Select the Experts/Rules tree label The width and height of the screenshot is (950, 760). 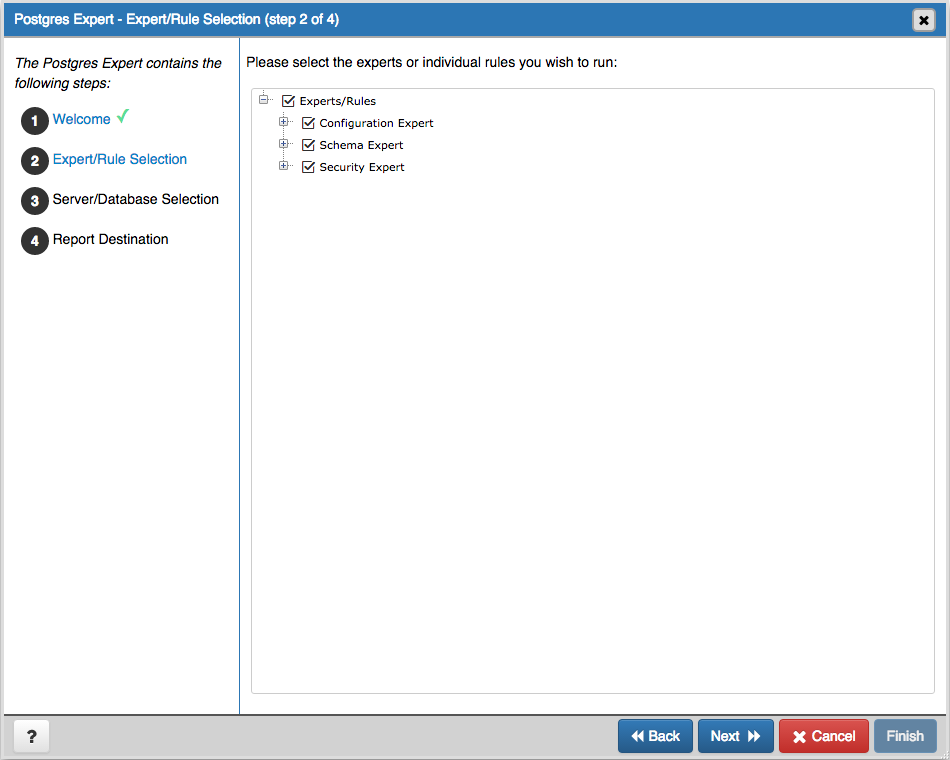tap(337, 101)
